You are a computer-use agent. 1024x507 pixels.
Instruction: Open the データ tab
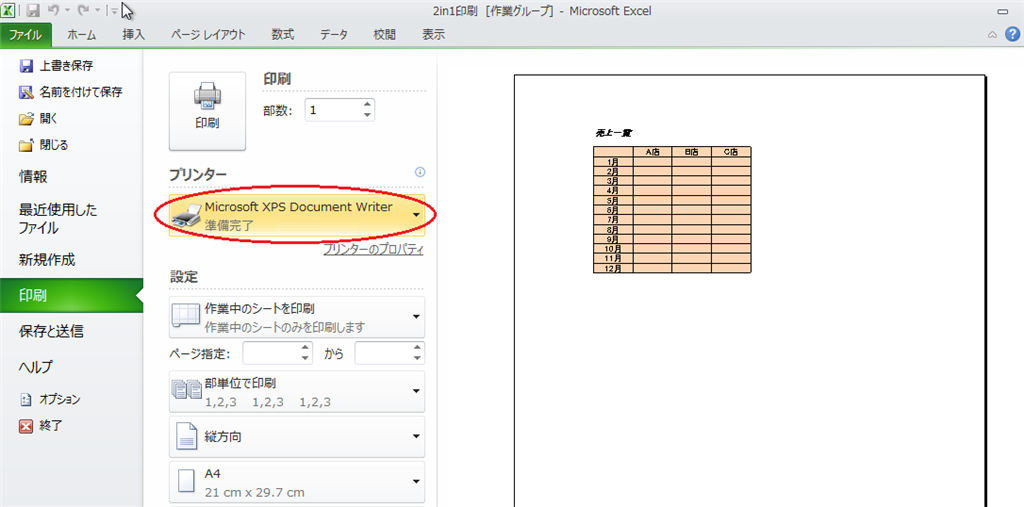(x=334, y=35)
